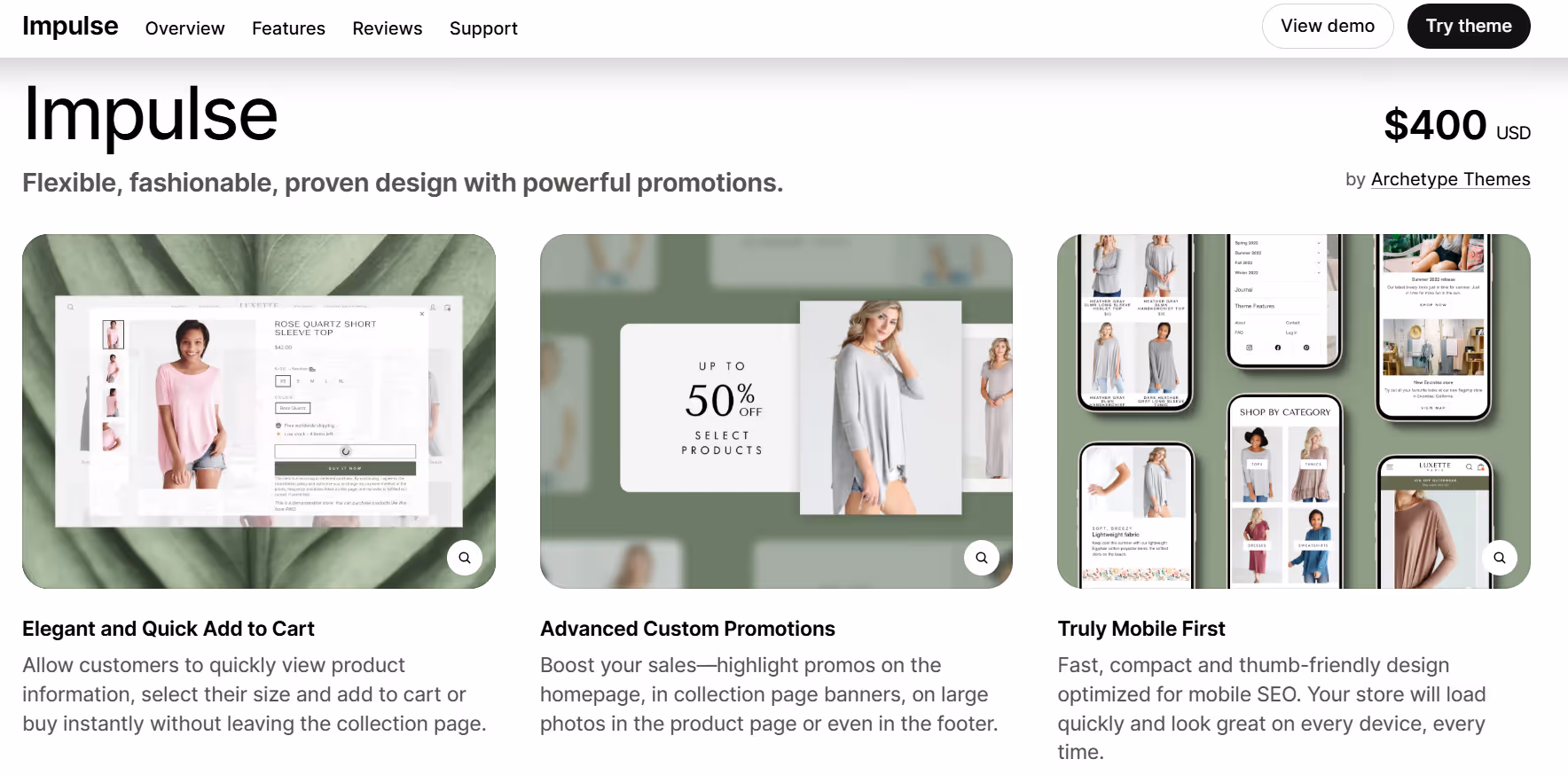1568x775 pixels.
Task: Open the mobile phones preview image
Action: [1294, 411]
